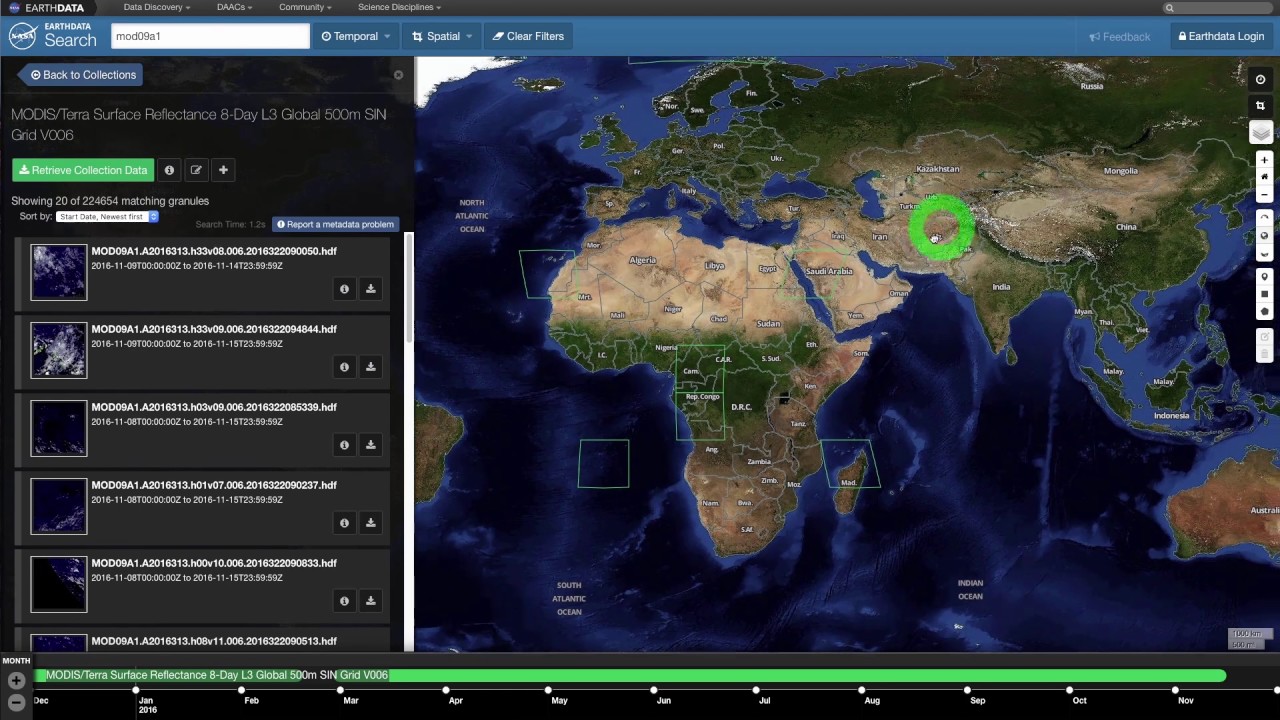Click the map spatial crop tool icon
Viewport: 1280px width, 720px height.
click(x=1260, y=106)
